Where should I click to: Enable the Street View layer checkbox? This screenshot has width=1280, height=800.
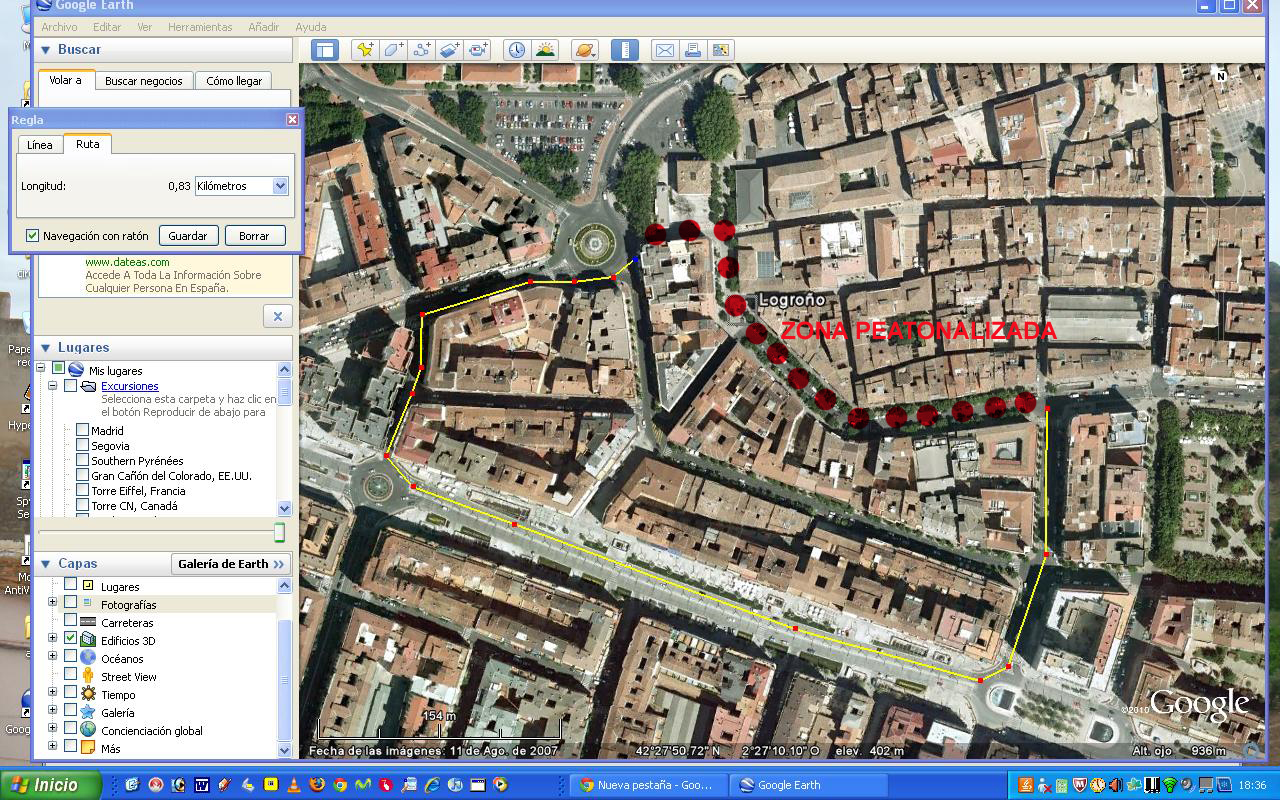(70, 676)
